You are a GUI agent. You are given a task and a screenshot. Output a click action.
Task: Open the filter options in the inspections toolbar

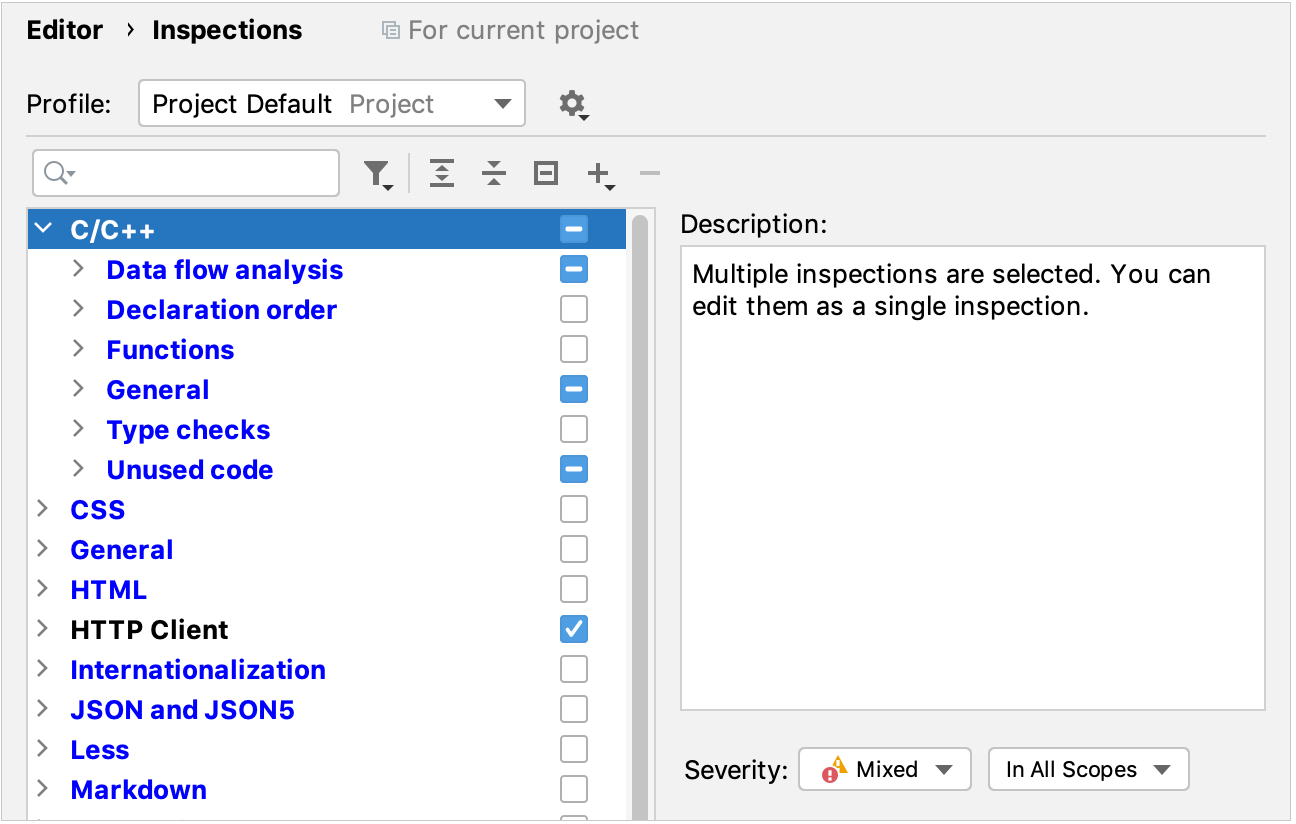pyautogui.click(x=377, y=173)
